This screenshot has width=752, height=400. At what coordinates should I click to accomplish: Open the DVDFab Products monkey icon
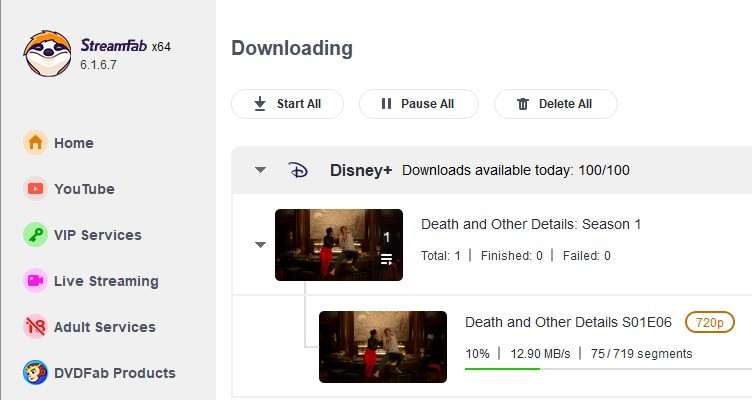(35, 373)
